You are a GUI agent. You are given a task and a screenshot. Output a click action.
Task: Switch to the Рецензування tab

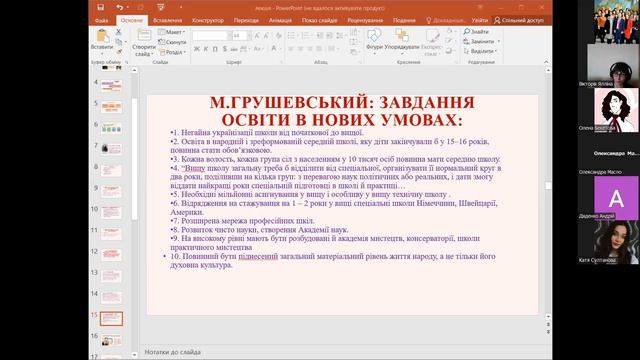365,20
